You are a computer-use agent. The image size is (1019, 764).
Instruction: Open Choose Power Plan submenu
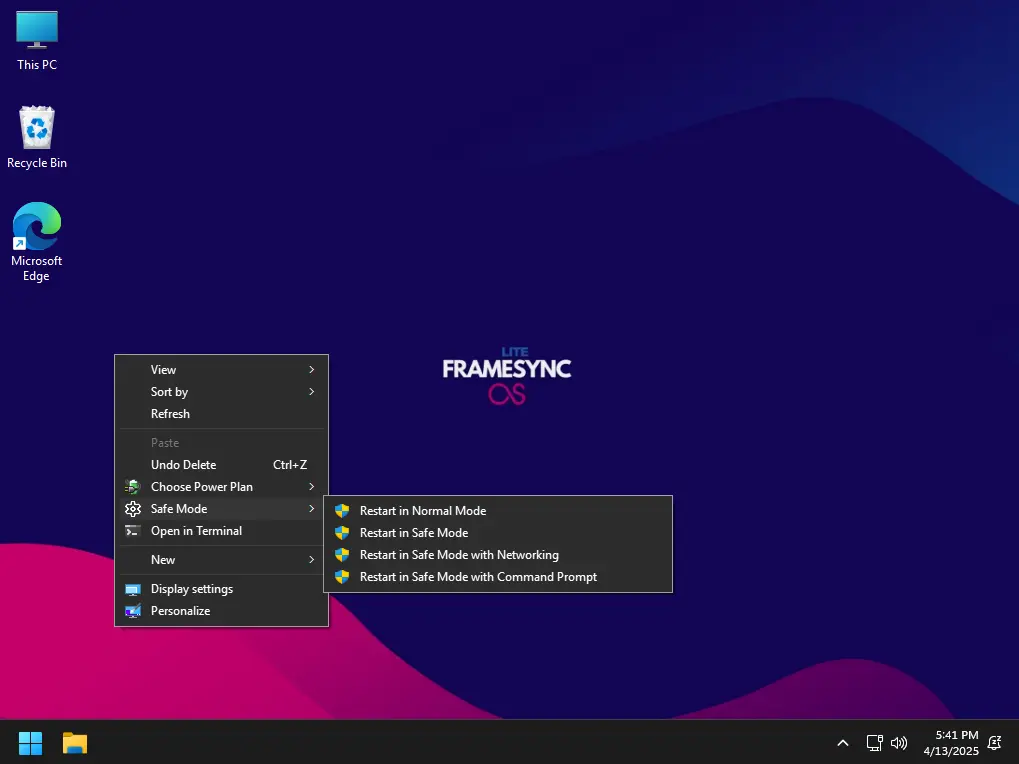tap(222, 487)
